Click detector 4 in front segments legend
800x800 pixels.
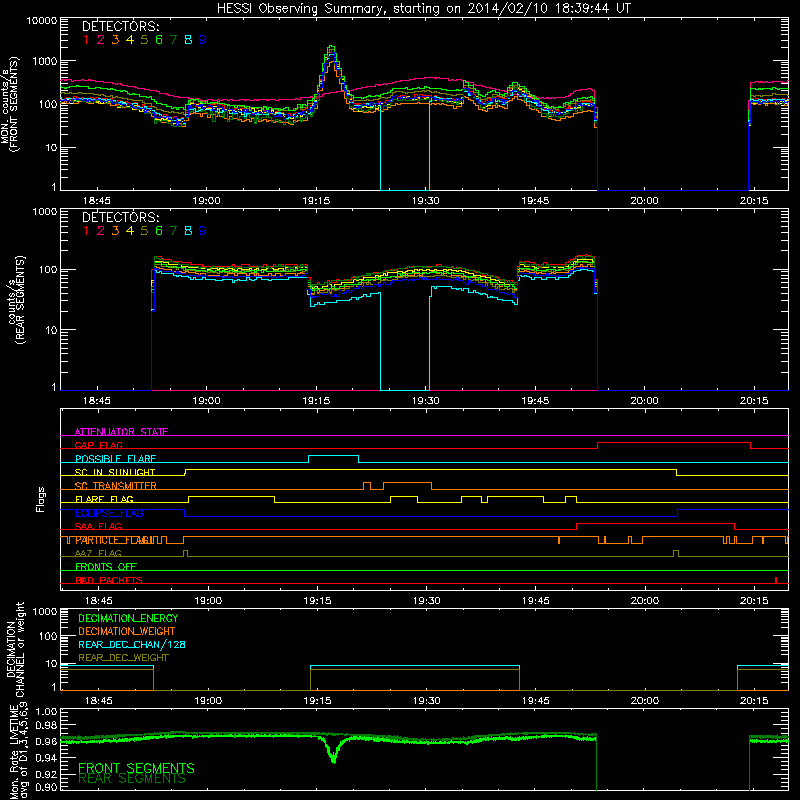(x=130, y=40)
